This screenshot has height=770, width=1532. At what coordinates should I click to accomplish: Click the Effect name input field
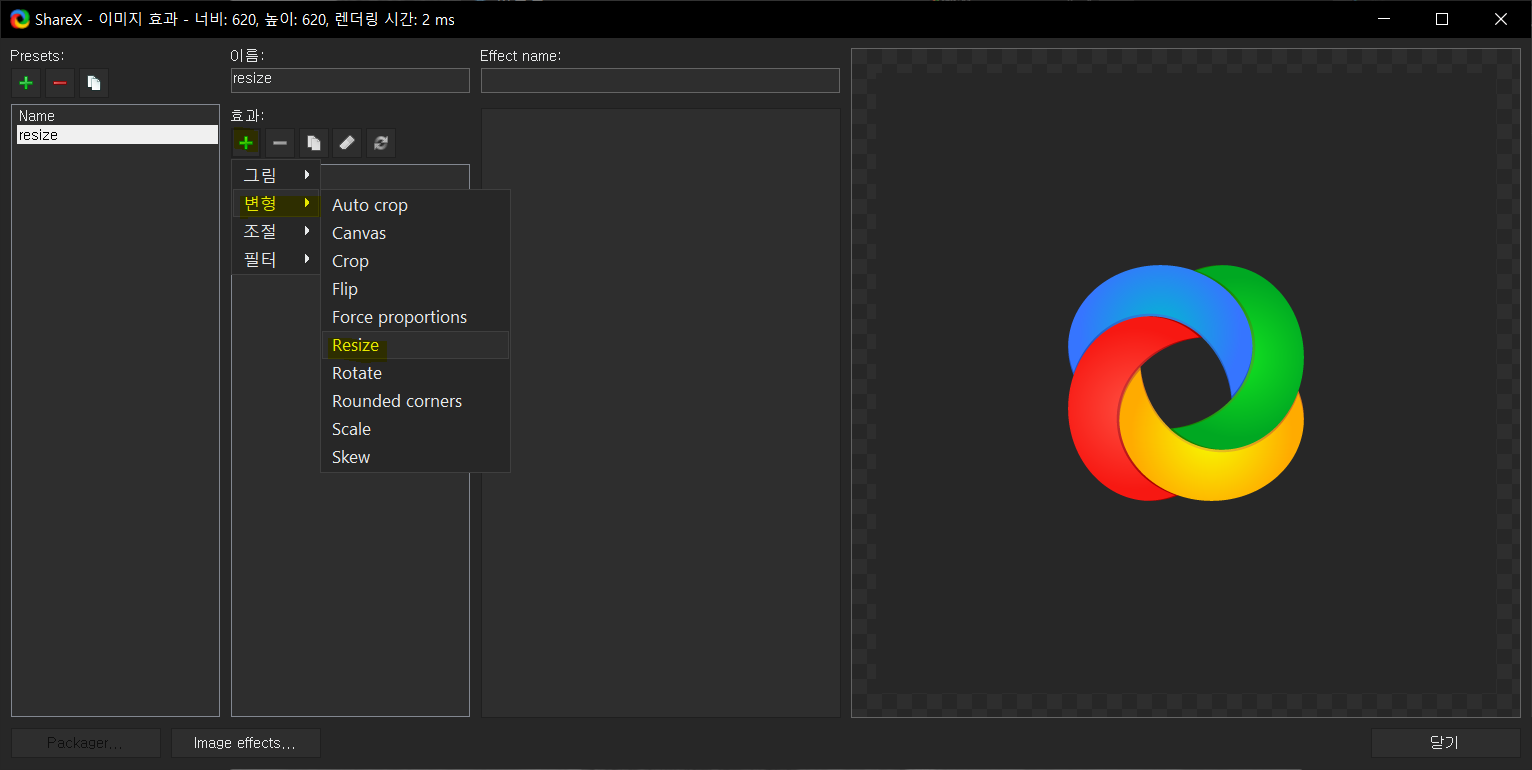tap(660, 80)
